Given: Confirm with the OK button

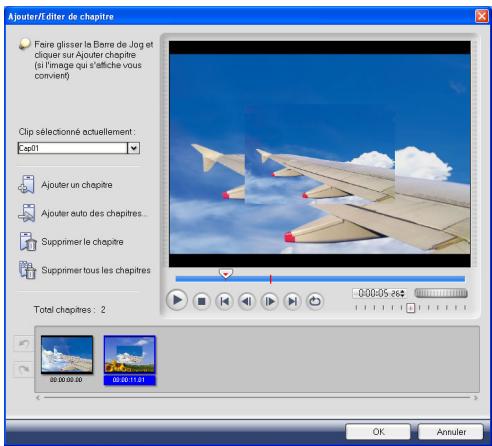Looking at the screenshot, I should click(x=378, y=432).
